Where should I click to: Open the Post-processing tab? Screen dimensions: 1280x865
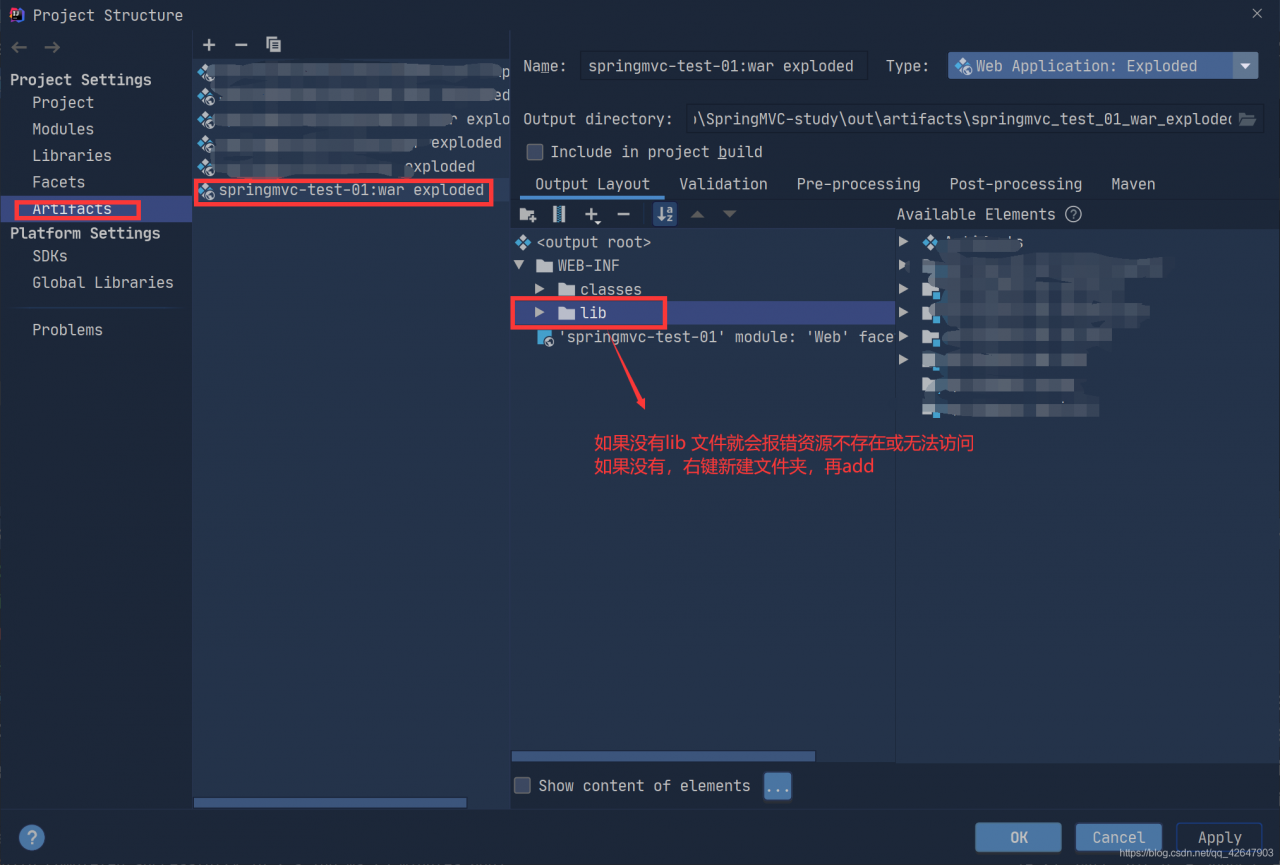(x=1015, y=184)
